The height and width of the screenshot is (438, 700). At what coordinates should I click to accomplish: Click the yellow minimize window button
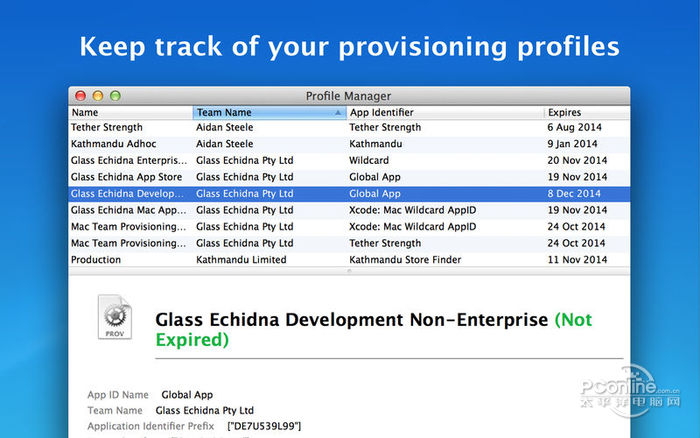click(98, 96)
